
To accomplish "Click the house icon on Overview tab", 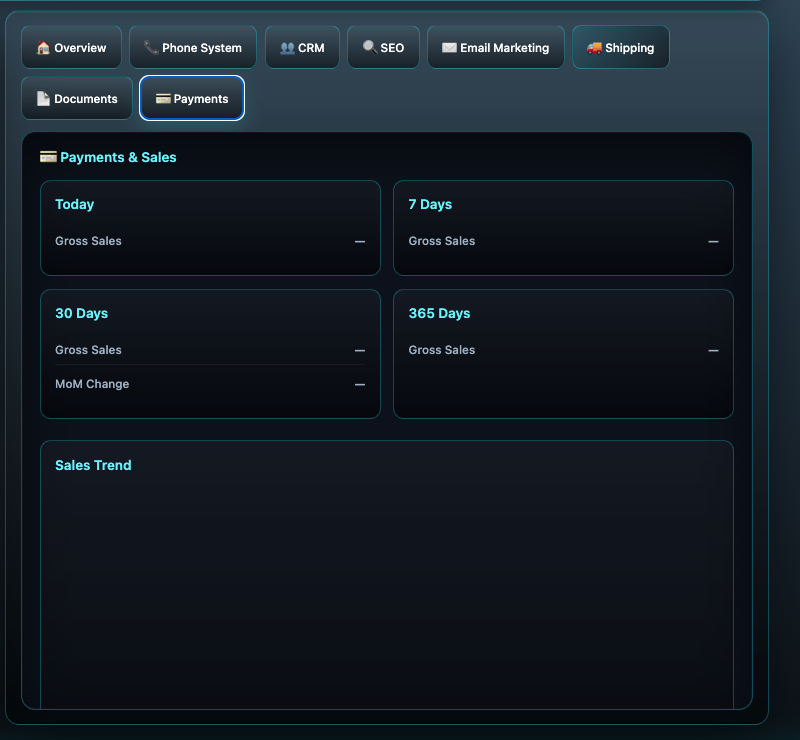I will 43,48.
